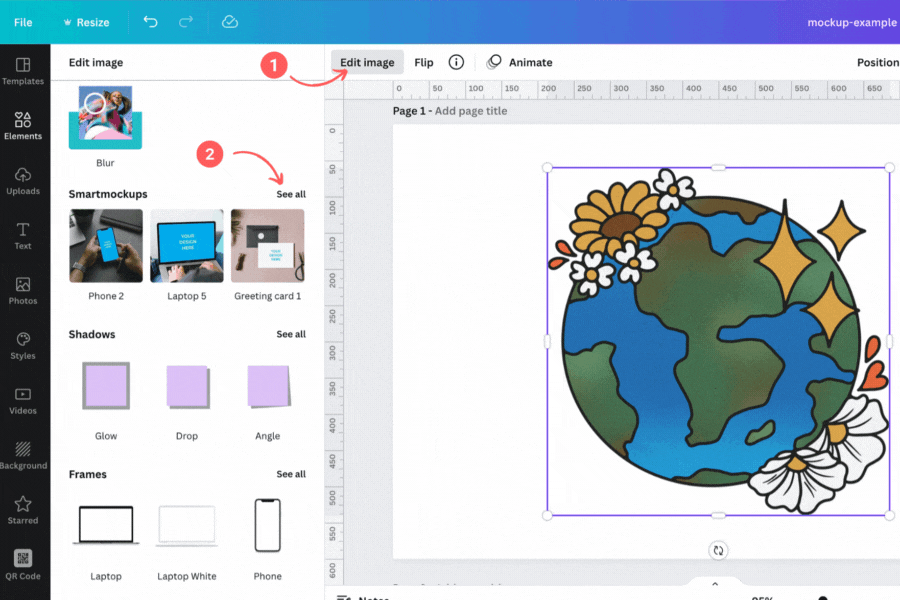The image size is (900, 600).
Task: Click the Resize button
Action: point(86,22)
